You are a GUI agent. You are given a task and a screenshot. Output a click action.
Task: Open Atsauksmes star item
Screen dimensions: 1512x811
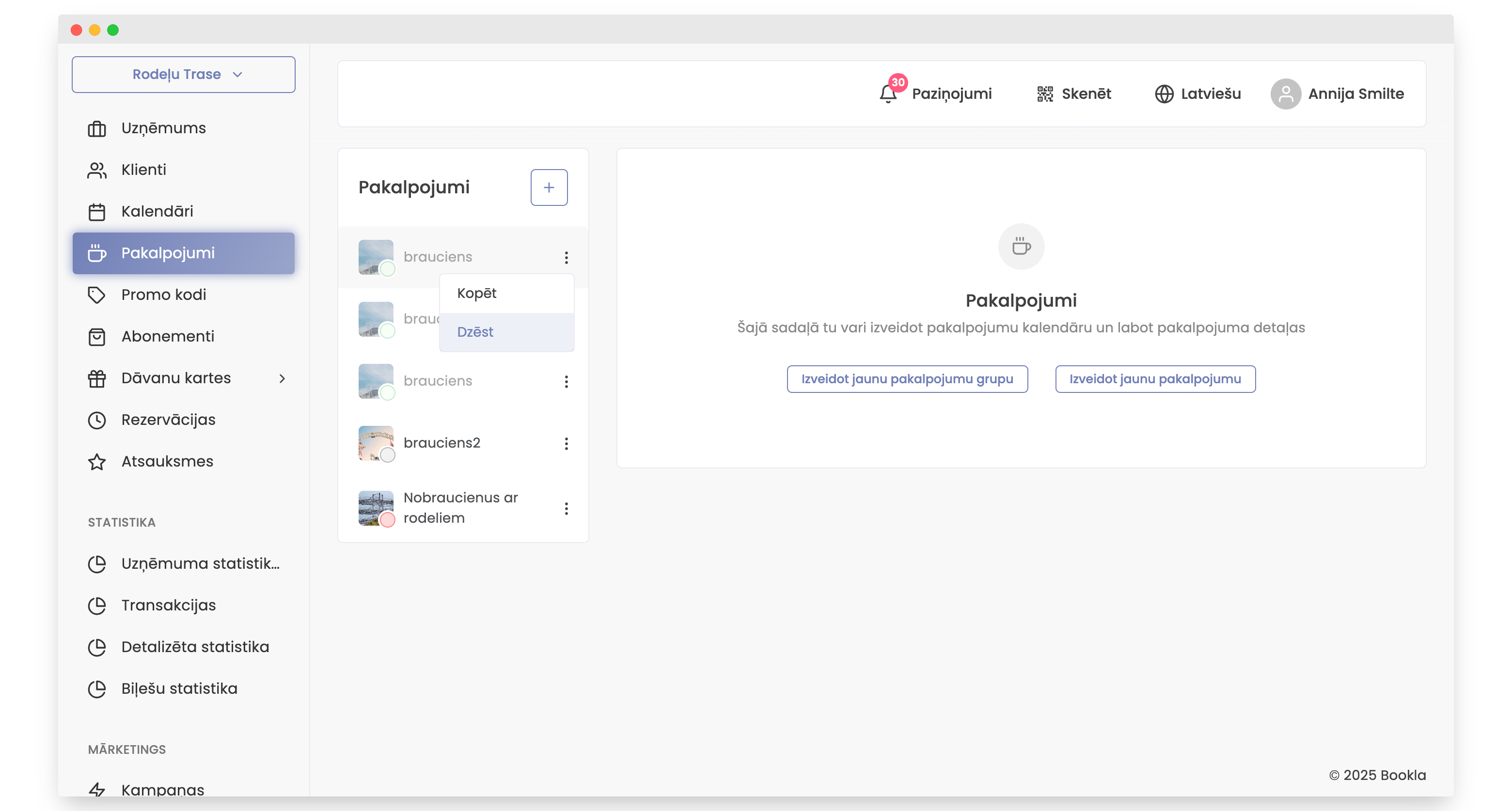167,461
